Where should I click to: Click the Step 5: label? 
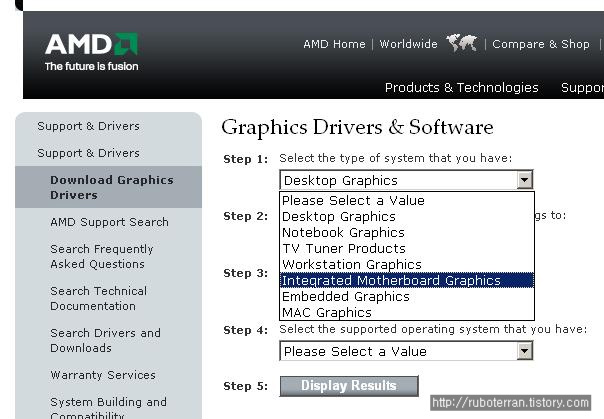click(245, 386)
